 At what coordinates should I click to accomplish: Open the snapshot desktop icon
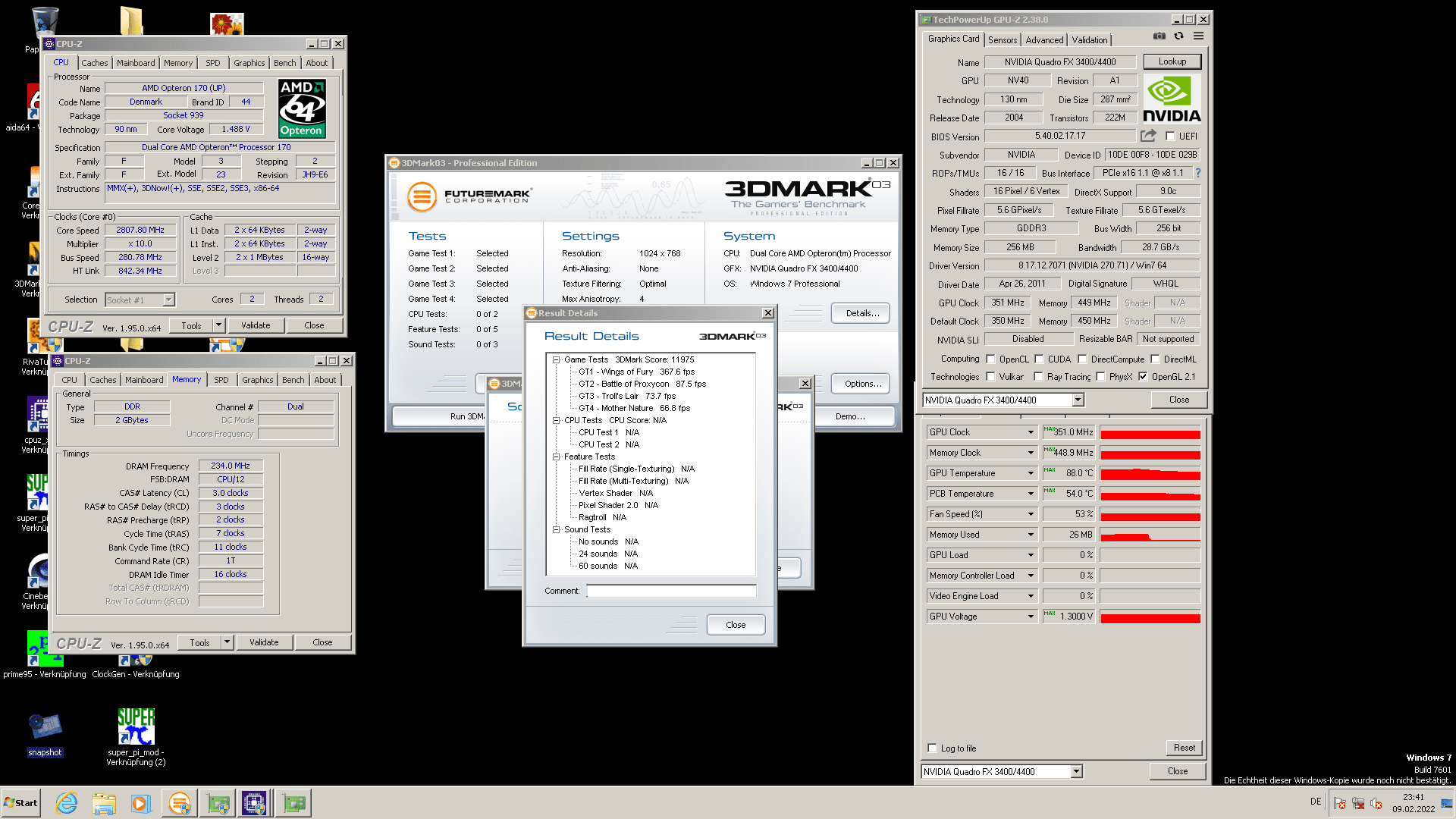[45, 733]
